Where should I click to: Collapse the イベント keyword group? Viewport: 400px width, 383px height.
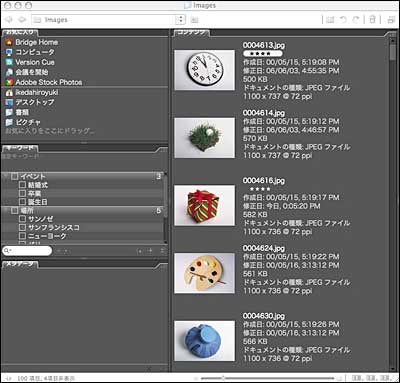[x=6, y=176]
